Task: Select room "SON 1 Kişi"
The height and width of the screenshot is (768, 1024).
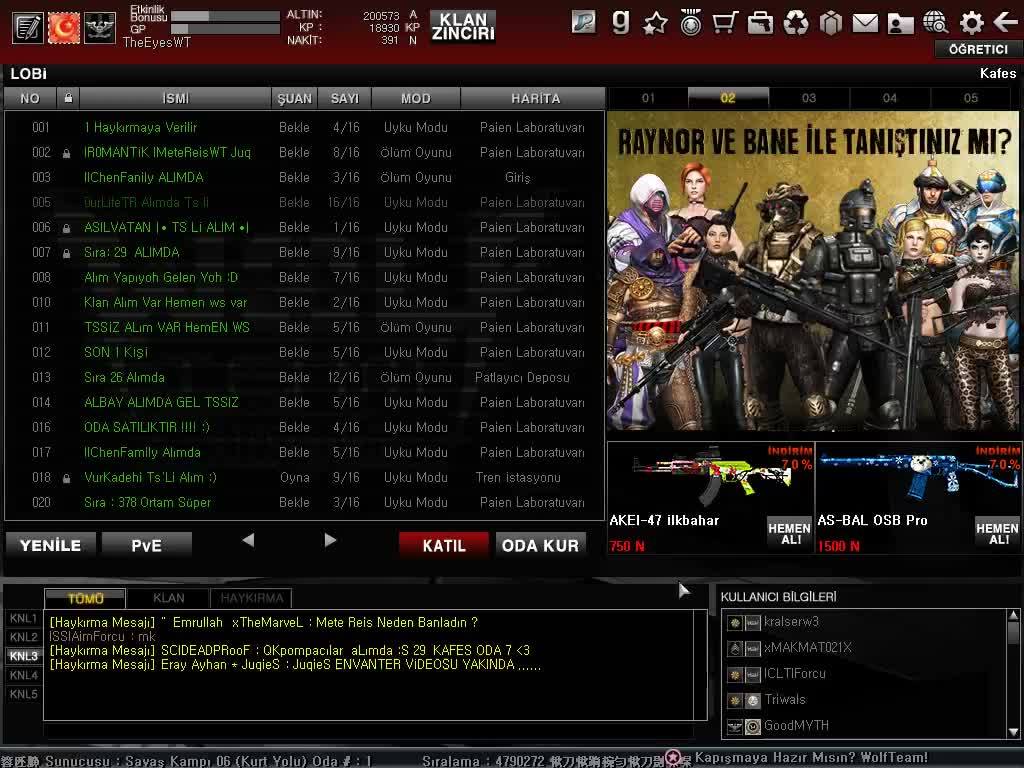Action: (304, 353)
